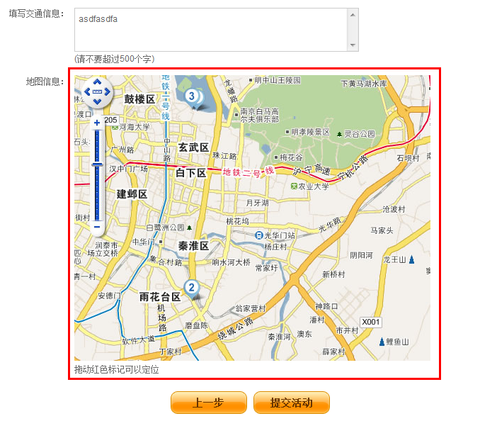Select map marker number 3

pos(192,96)
